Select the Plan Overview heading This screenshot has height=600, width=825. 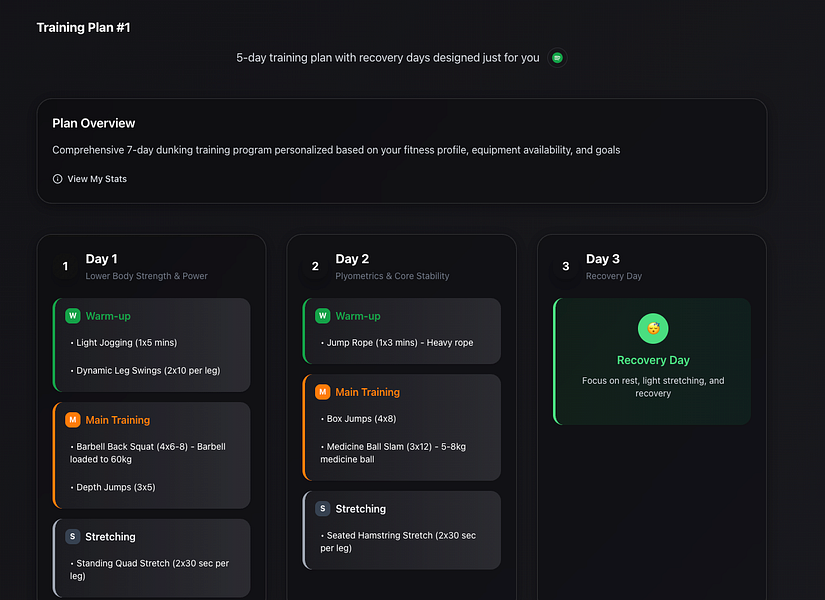[x=94, y=123]
